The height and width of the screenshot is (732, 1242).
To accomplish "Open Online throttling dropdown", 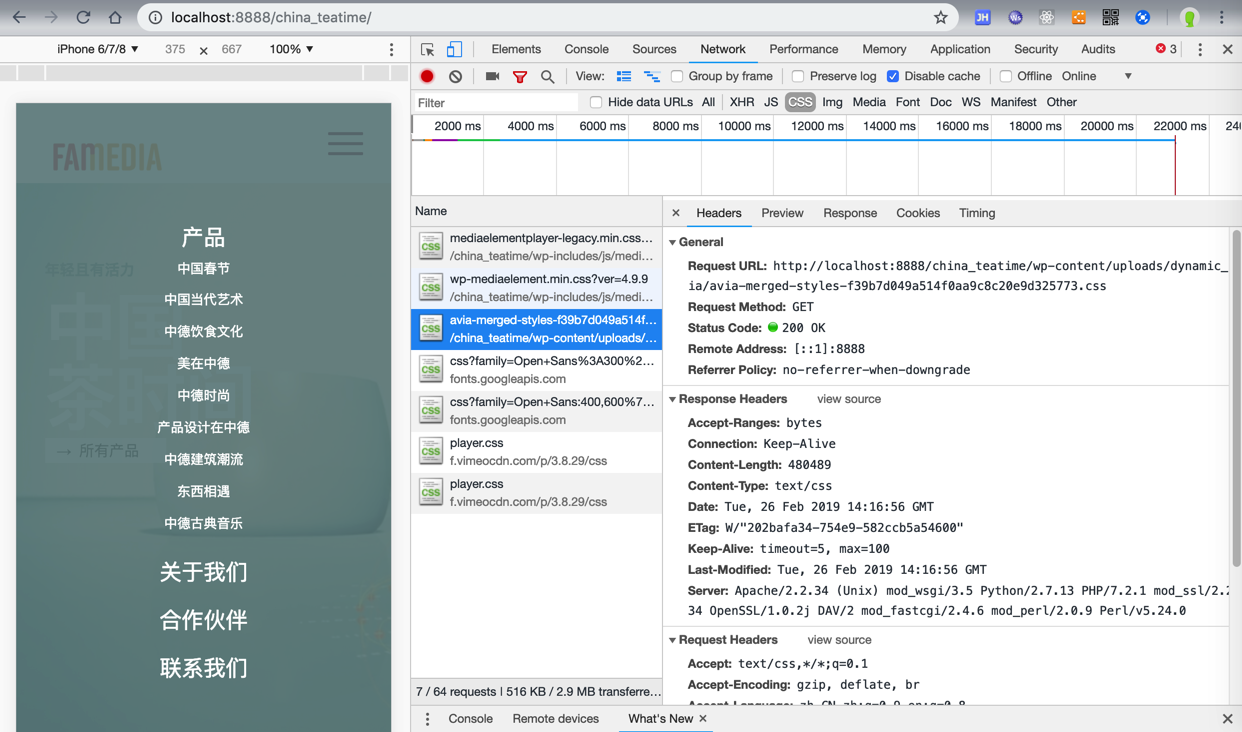I will [1097, 76].
